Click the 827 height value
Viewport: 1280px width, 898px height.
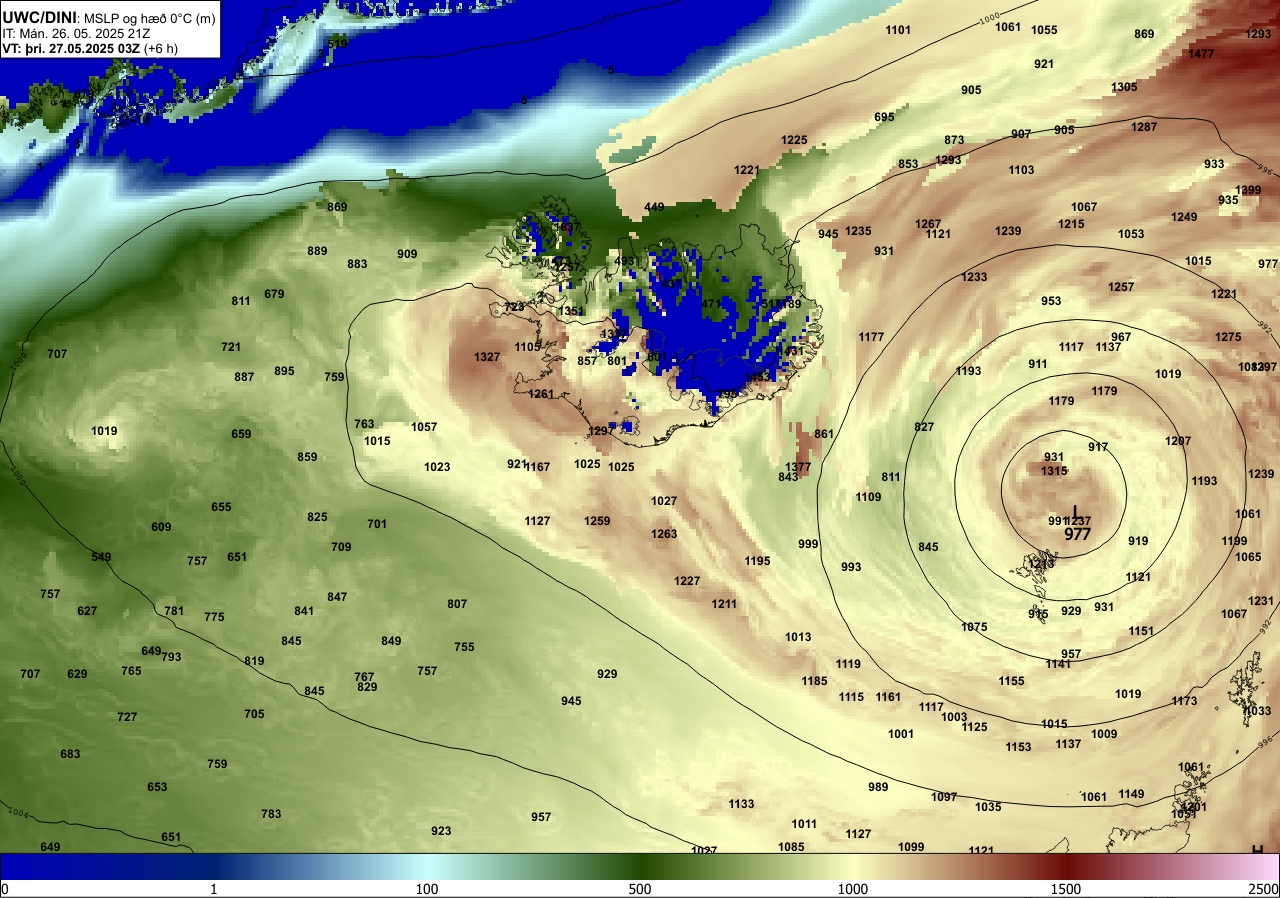click(x=924, y=427)
